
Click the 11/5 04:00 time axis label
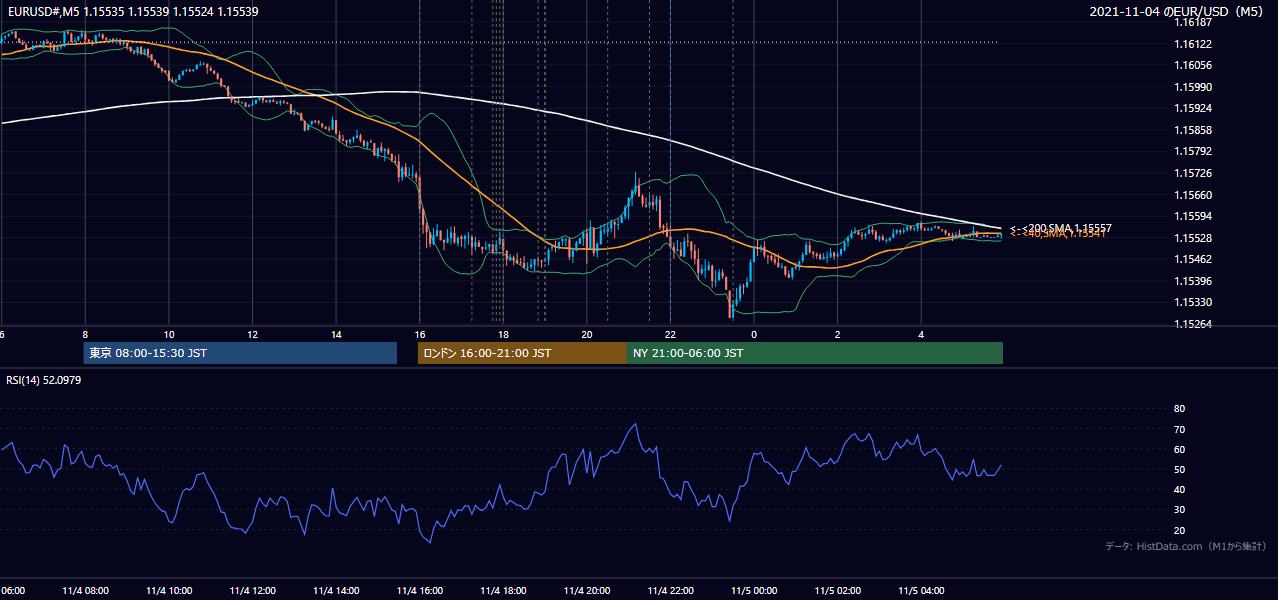[x=921, y=590]
